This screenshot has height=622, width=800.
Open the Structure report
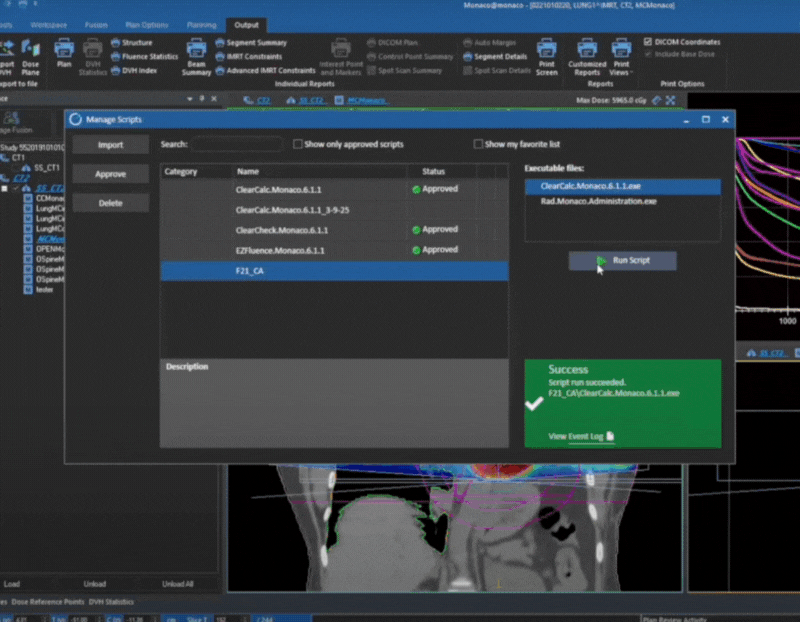[132, 43]
